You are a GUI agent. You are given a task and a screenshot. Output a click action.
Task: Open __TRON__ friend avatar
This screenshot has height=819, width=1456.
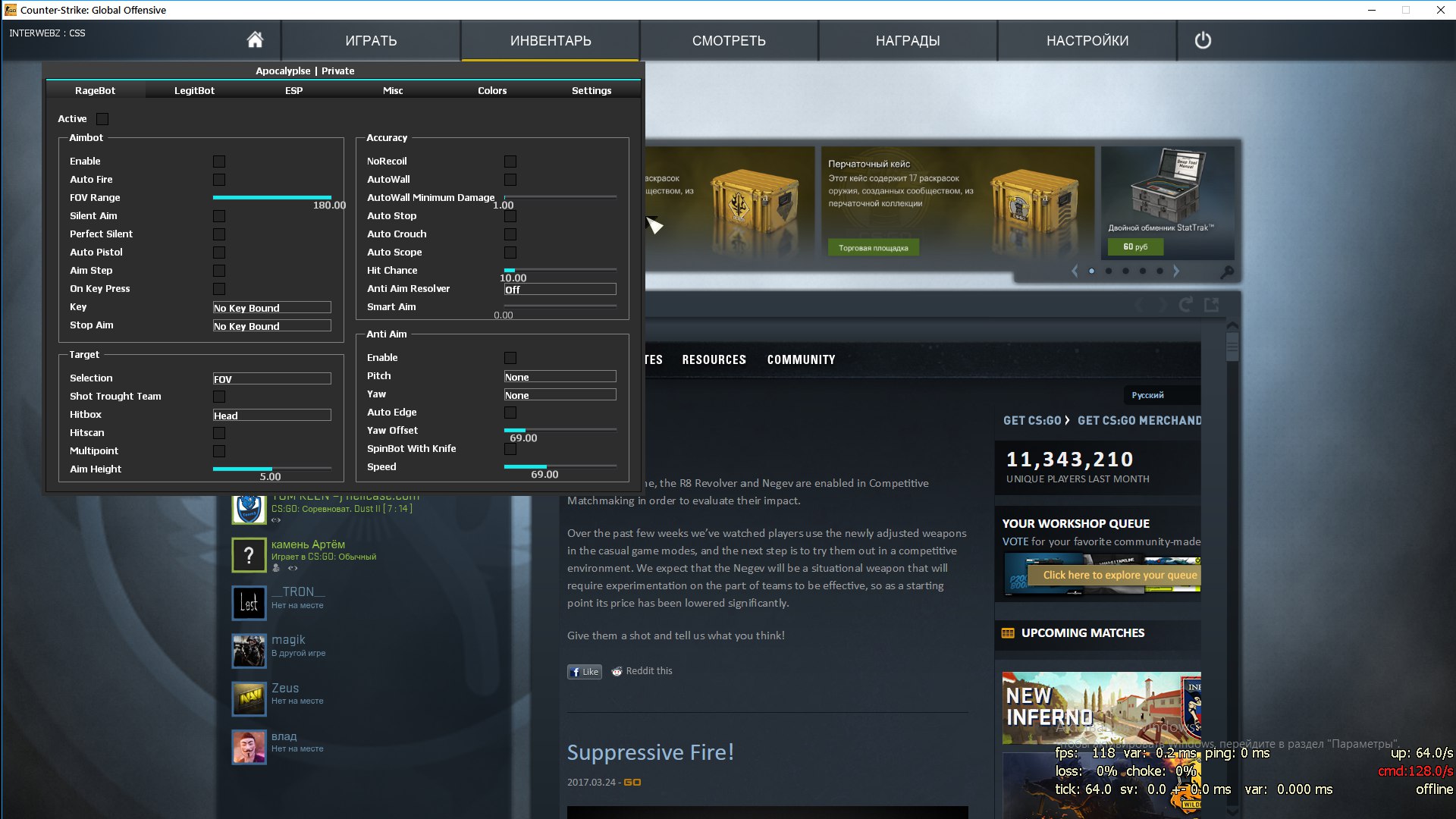click(249, 603)
